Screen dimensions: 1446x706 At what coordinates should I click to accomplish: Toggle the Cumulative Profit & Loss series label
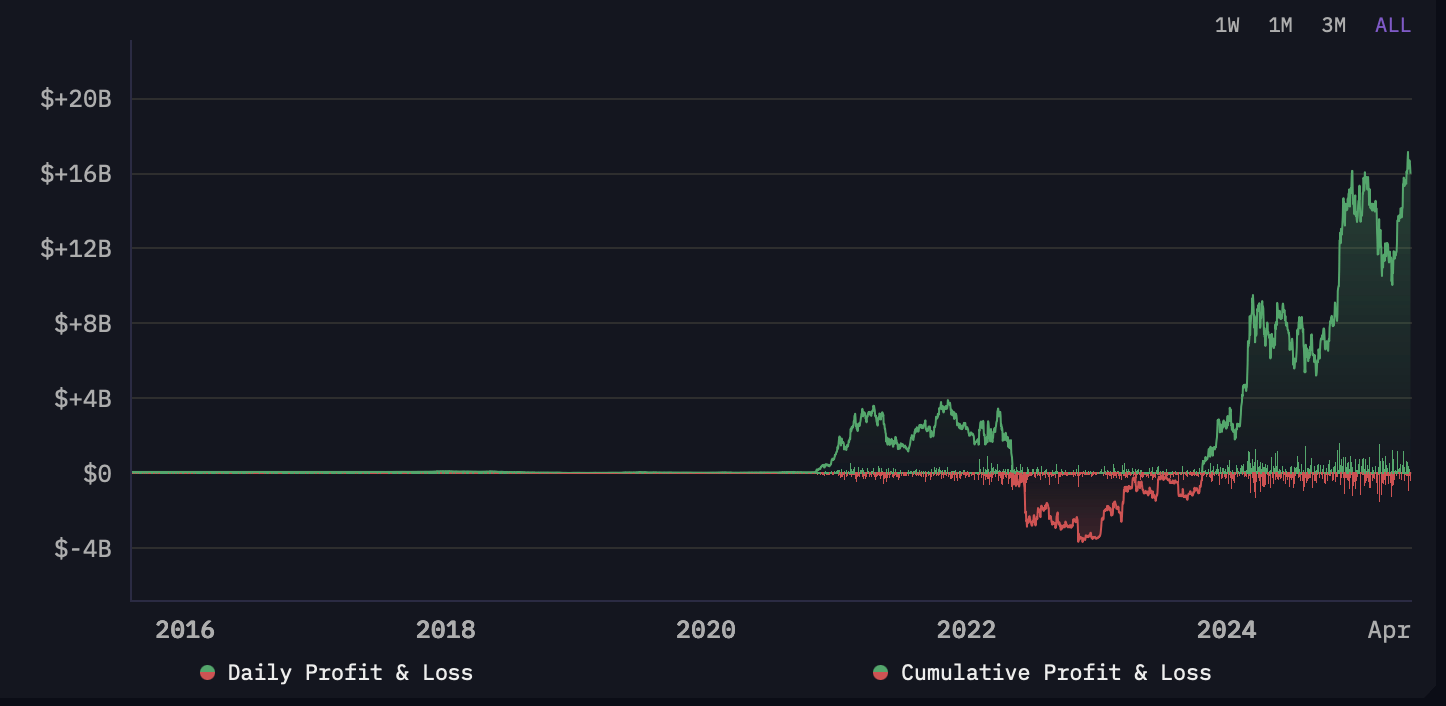click(x=1055, y=673)
